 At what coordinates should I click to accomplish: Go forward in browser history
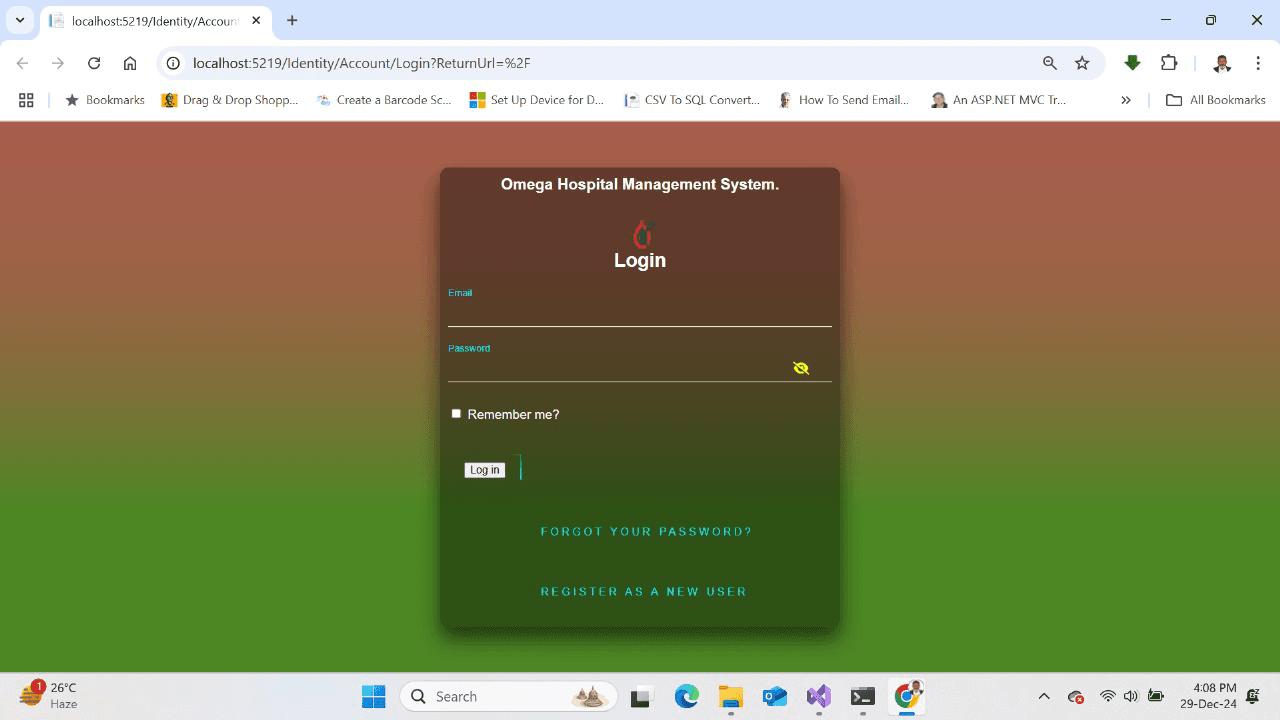coord(58,63)
